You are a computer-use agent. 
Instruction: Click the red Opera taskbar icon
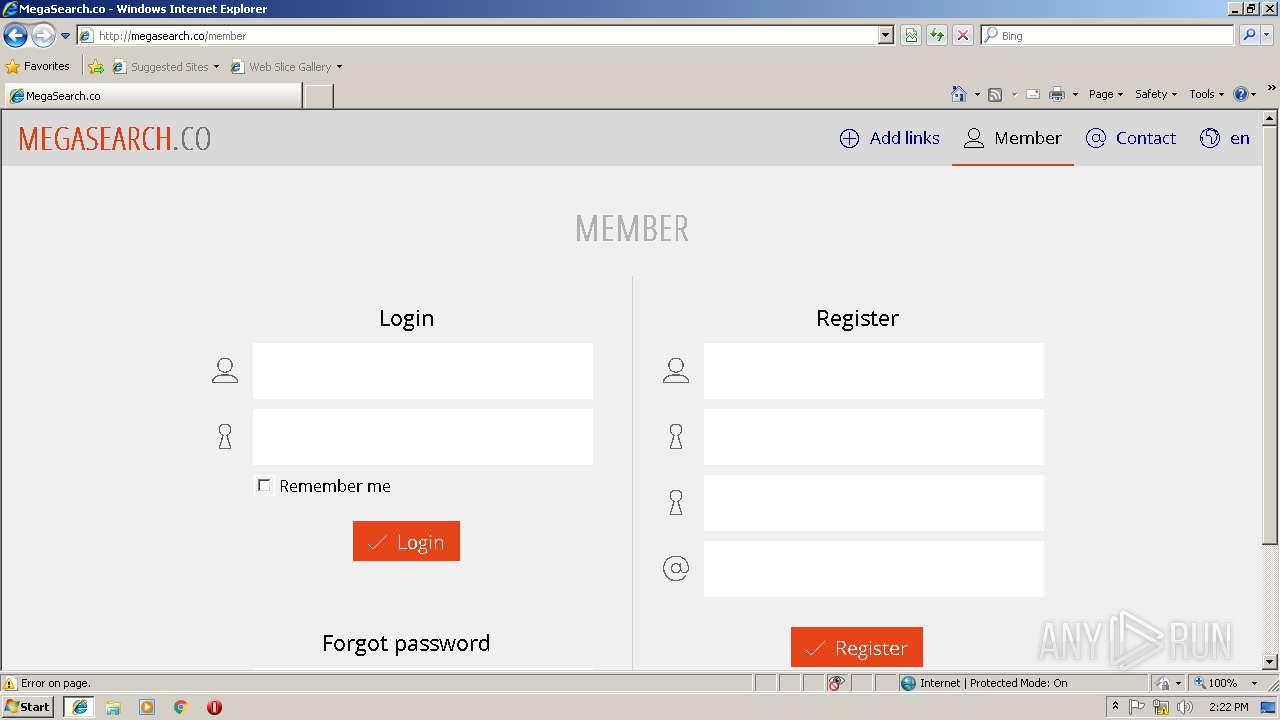(214, 707)
